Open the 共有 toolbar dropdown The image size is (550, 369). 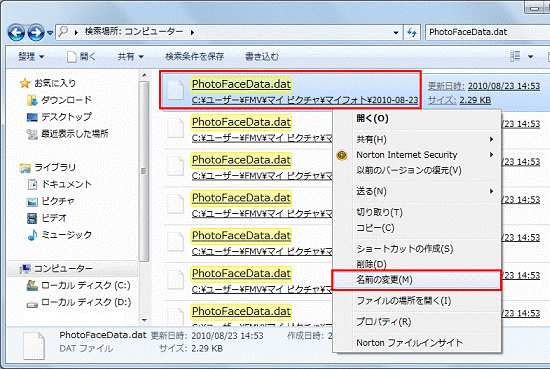pyautogui.click(x=130, y=56)
